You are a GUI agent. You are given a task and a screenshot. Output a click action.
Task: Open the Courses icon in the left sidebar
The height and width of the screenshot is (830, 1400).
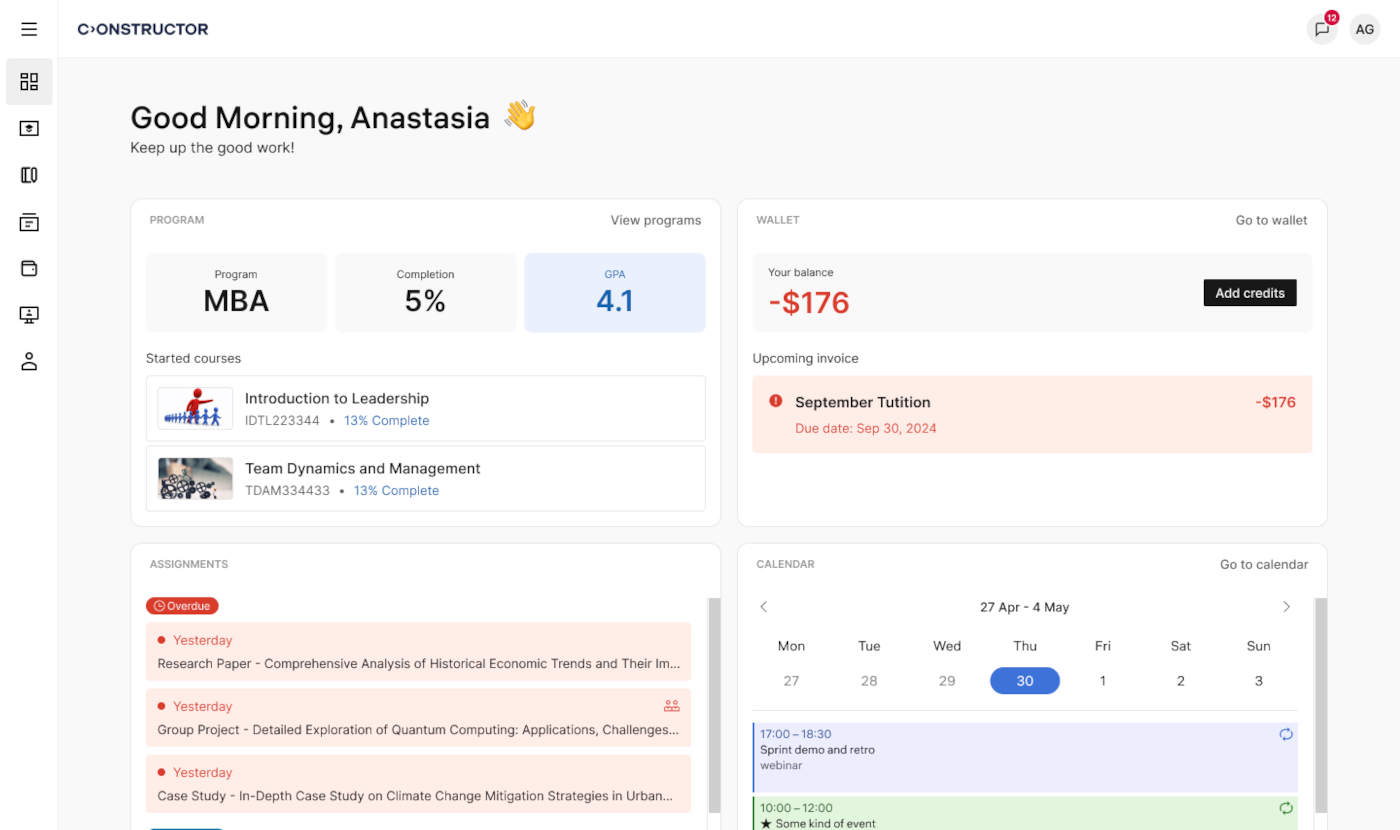[x=28, y=128]
